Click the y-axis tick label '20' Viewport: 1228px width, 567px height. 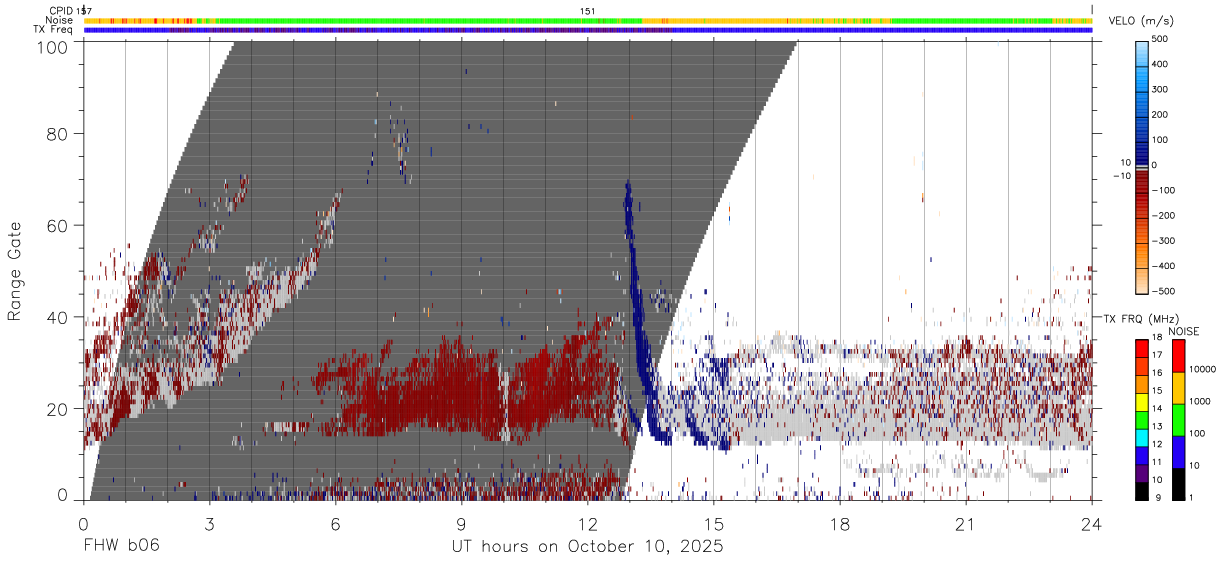point(56,409)
